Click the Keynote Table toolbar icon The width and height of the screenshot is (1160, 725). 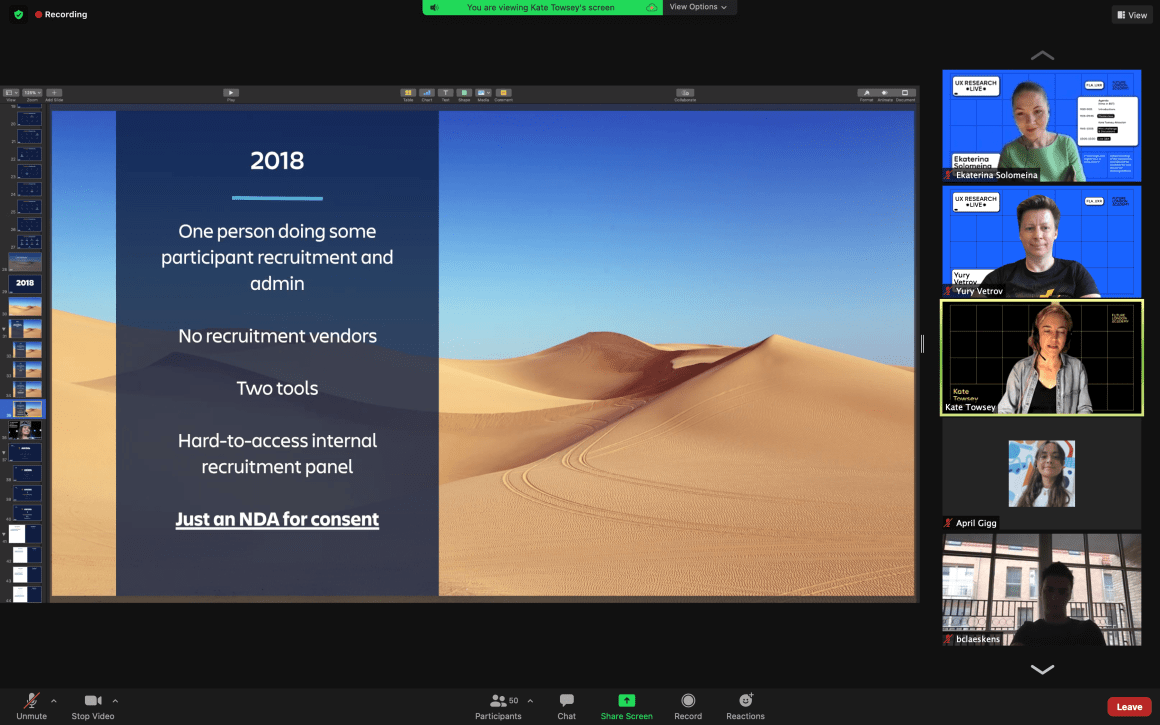pyautogui.click(x=408, y=94)
